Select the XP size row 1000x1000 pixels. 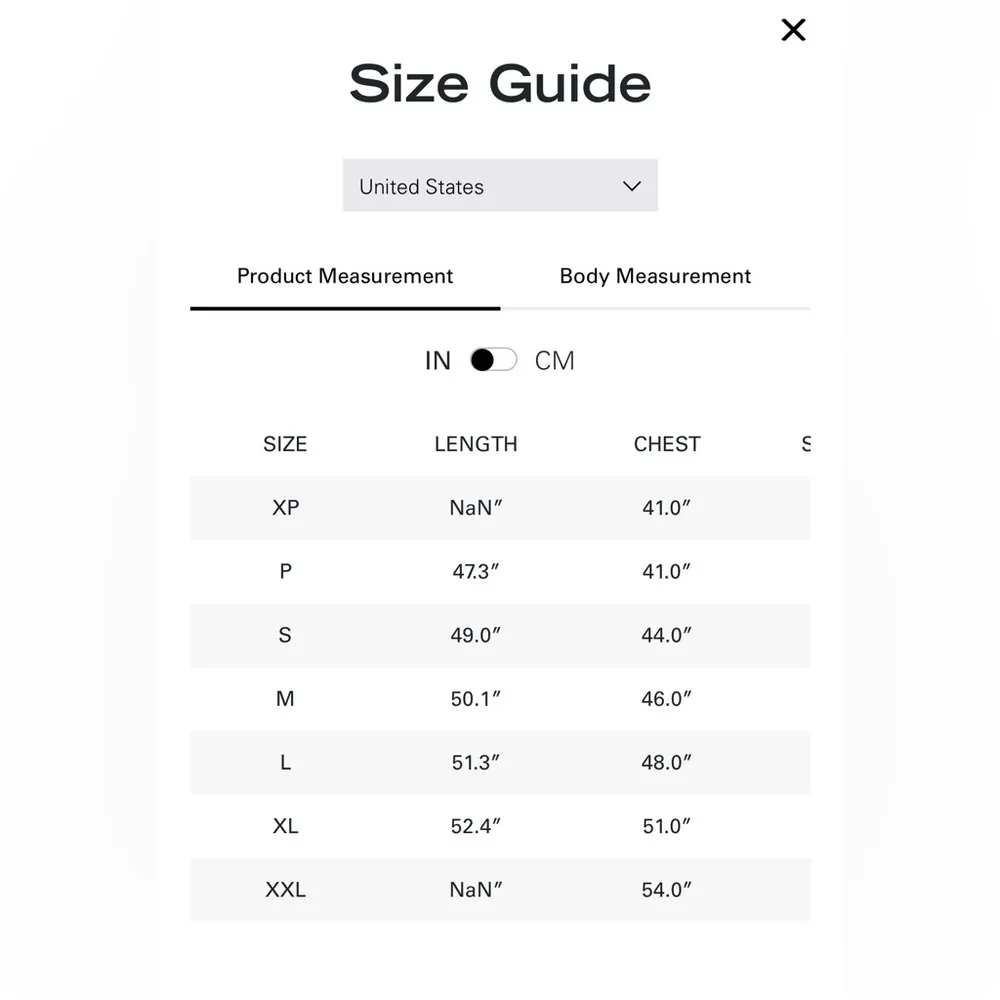click(285, 508)
